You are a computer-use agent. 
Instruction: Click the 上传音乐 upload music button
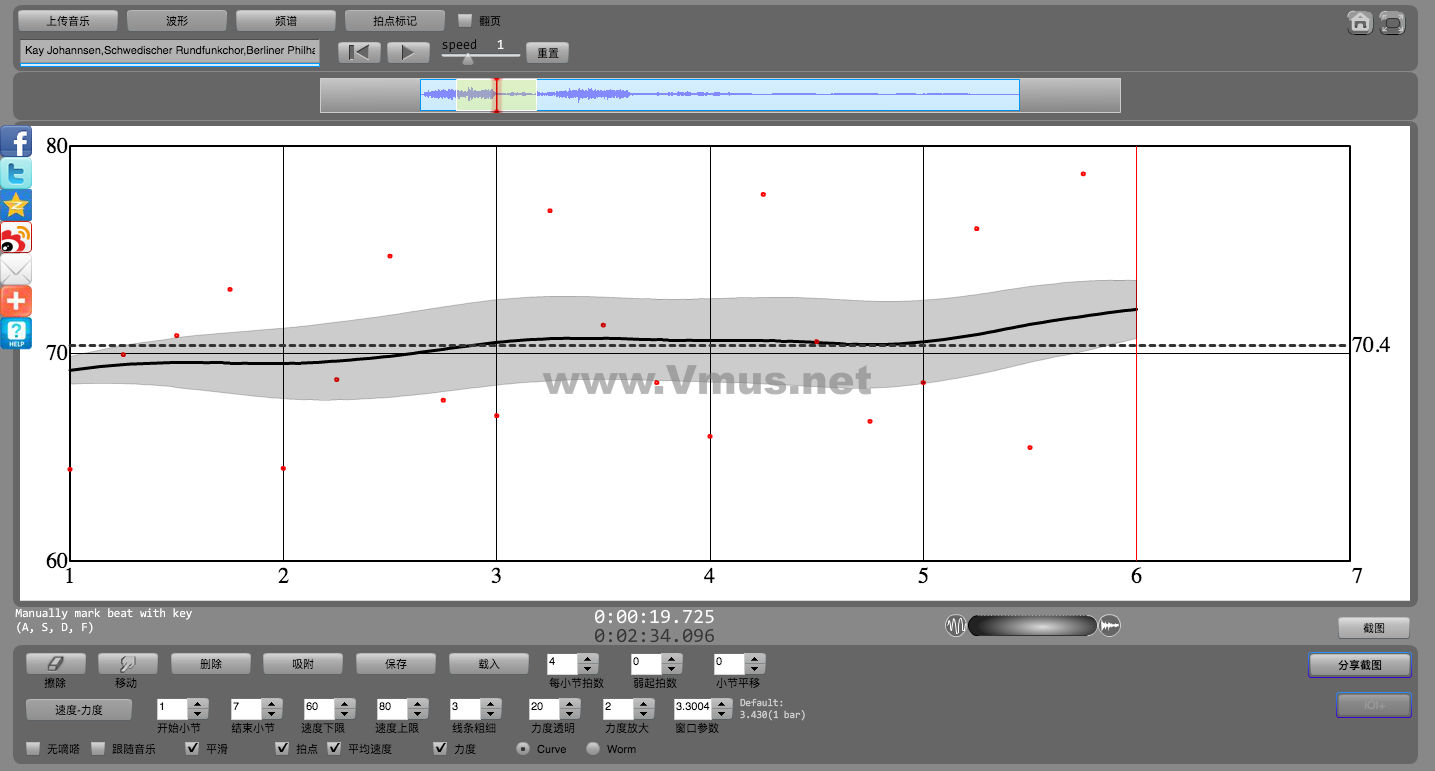68,20
